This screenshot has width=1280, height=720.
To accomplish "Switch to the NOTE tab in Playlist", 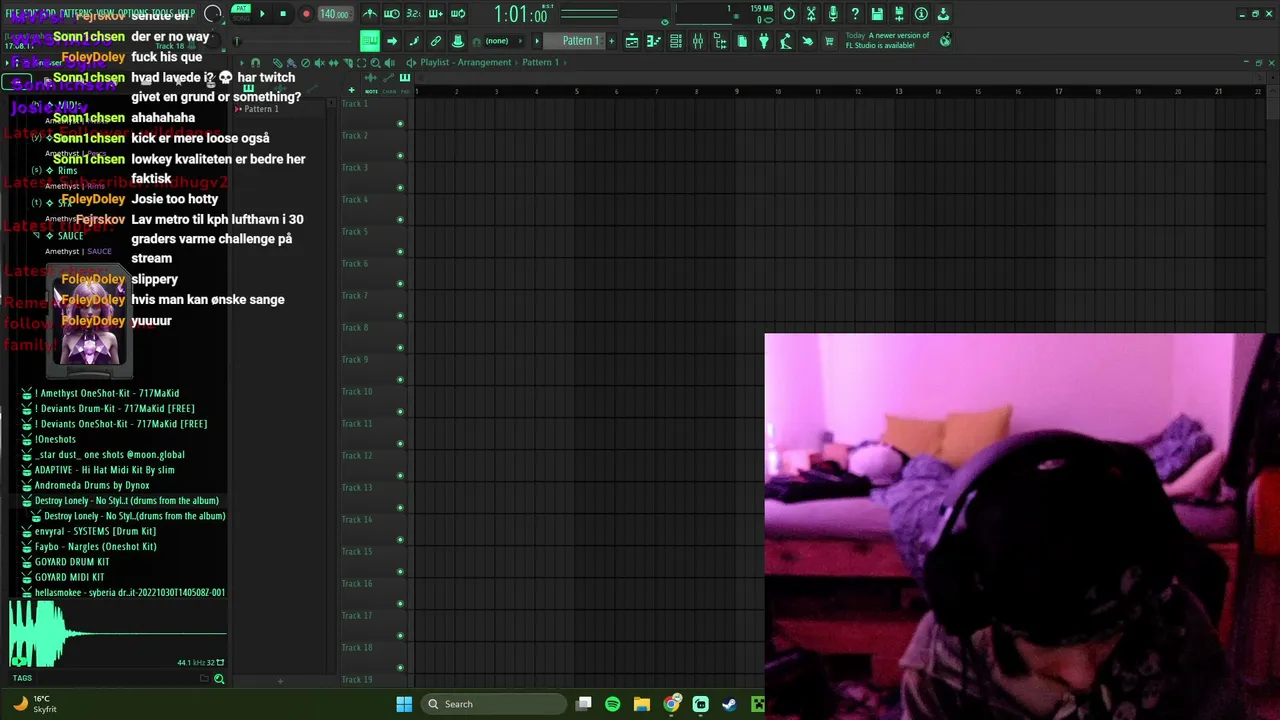I will pyautogui.click(x=371, y=91).
